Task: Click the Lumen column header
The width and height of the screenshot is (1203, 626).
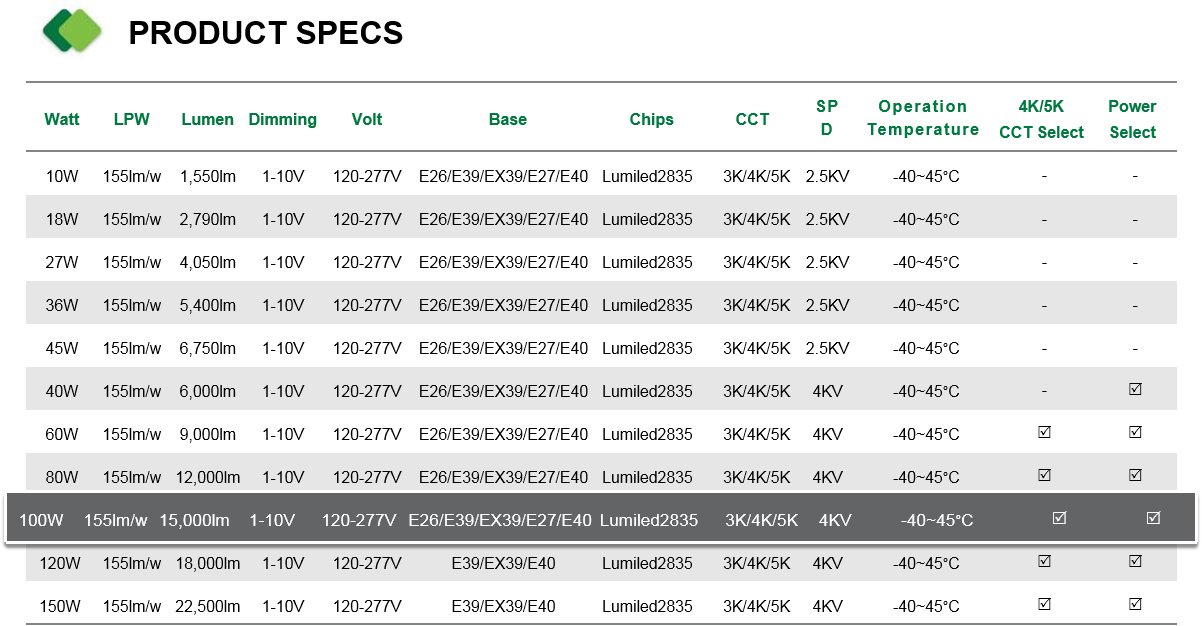Action: coord(207,119)
